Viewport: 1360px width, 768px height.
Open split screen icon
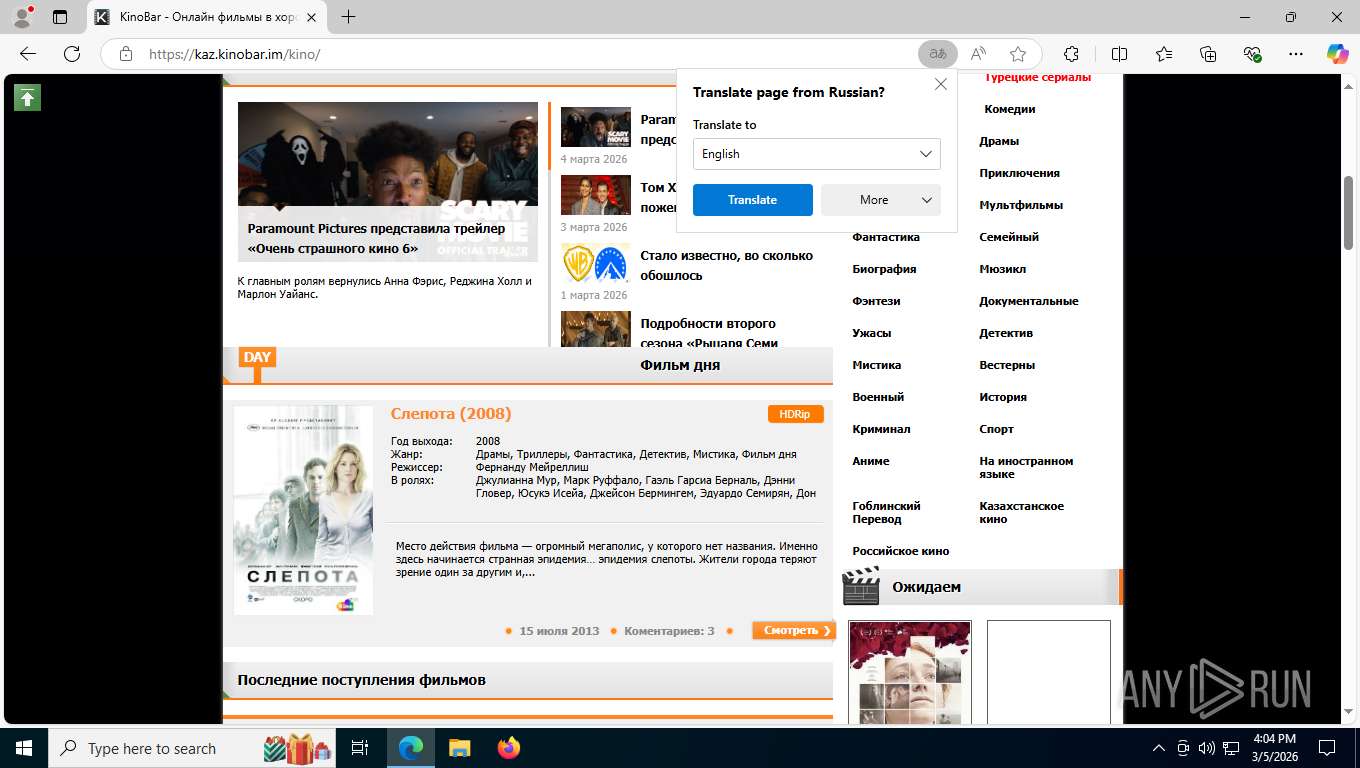pos(1120,54)
